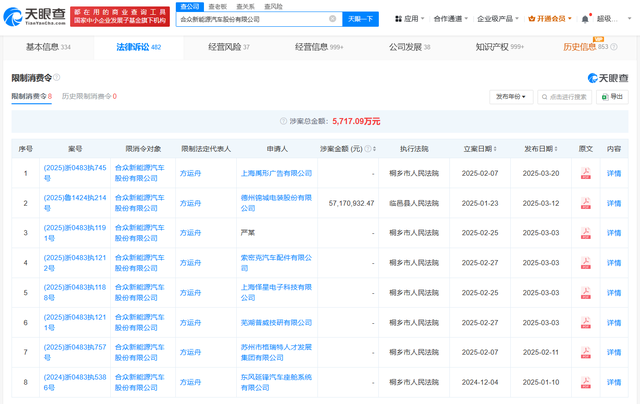This screenshot has height=404, width=640.
Task: Click 方运舟 in row 3
Action: tap(191, 233)
